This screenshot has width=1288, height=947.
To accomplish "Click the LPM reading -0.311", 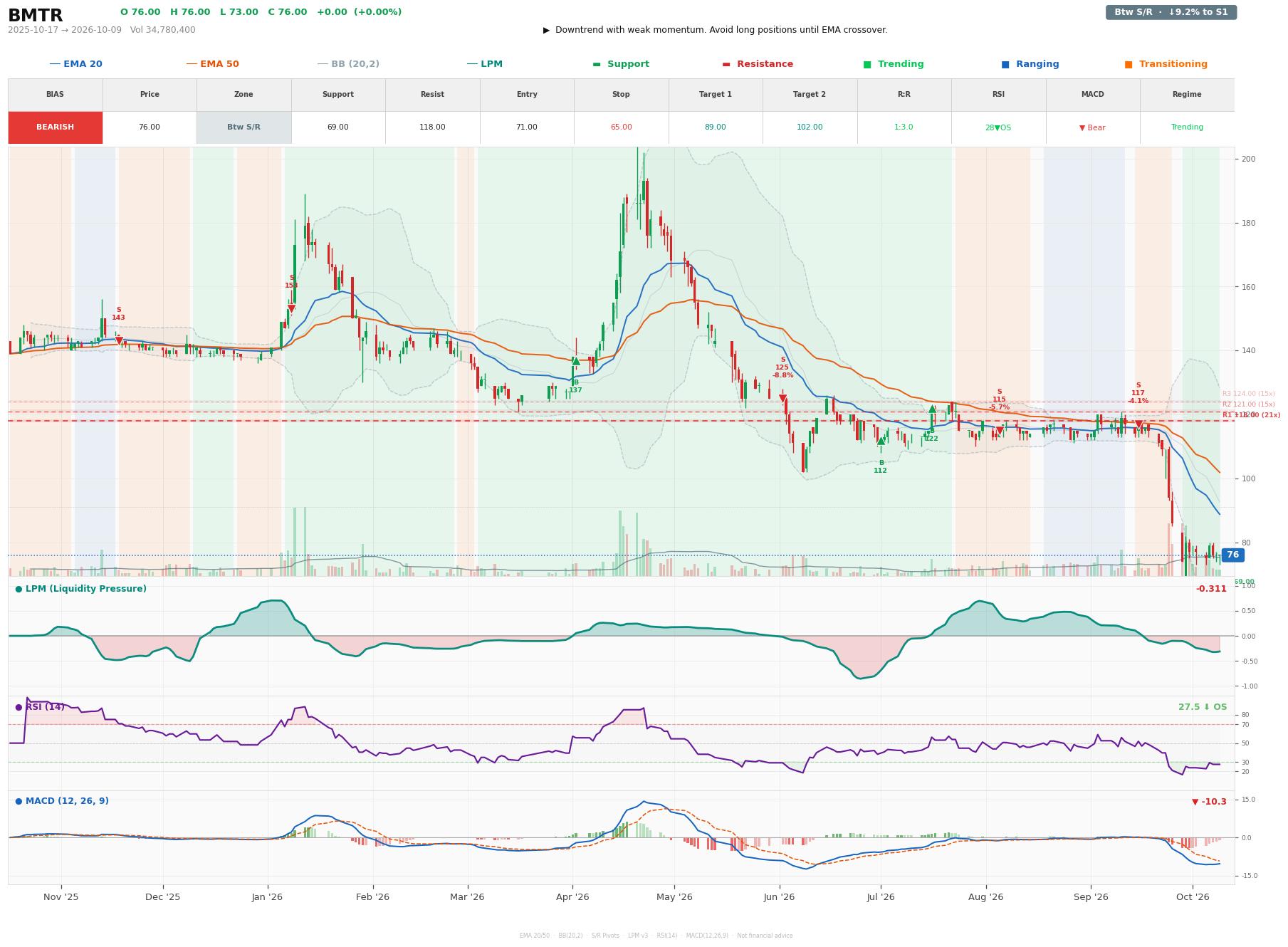I will pos(1211,589).
